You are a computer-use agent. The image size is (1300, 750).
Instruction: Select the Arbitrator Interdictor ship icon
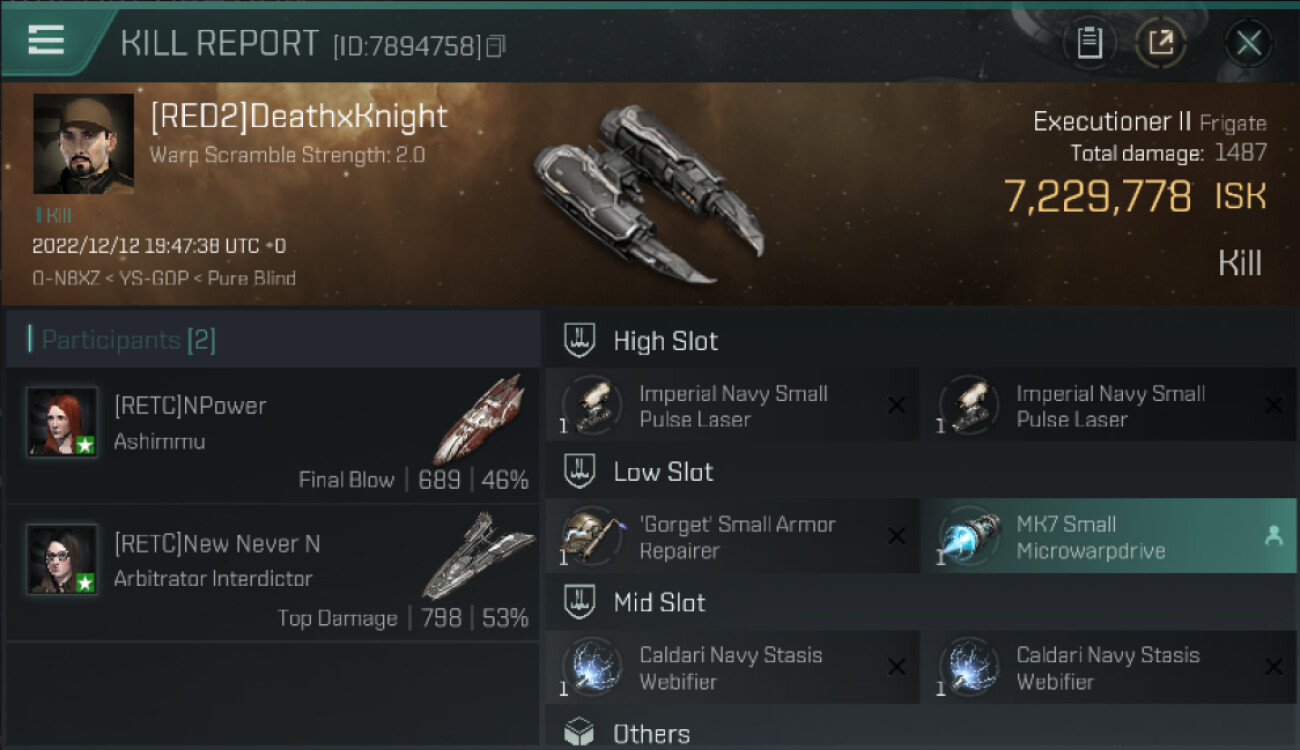(x=478, y=555)
